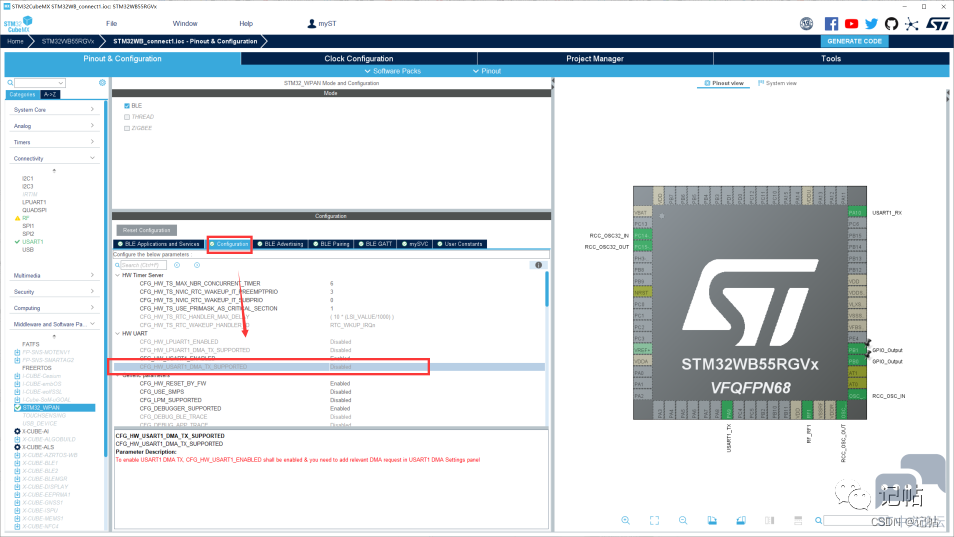954x537 pixels.
Task: Collapse the HW UART parameter group
Action: (118, 333)
